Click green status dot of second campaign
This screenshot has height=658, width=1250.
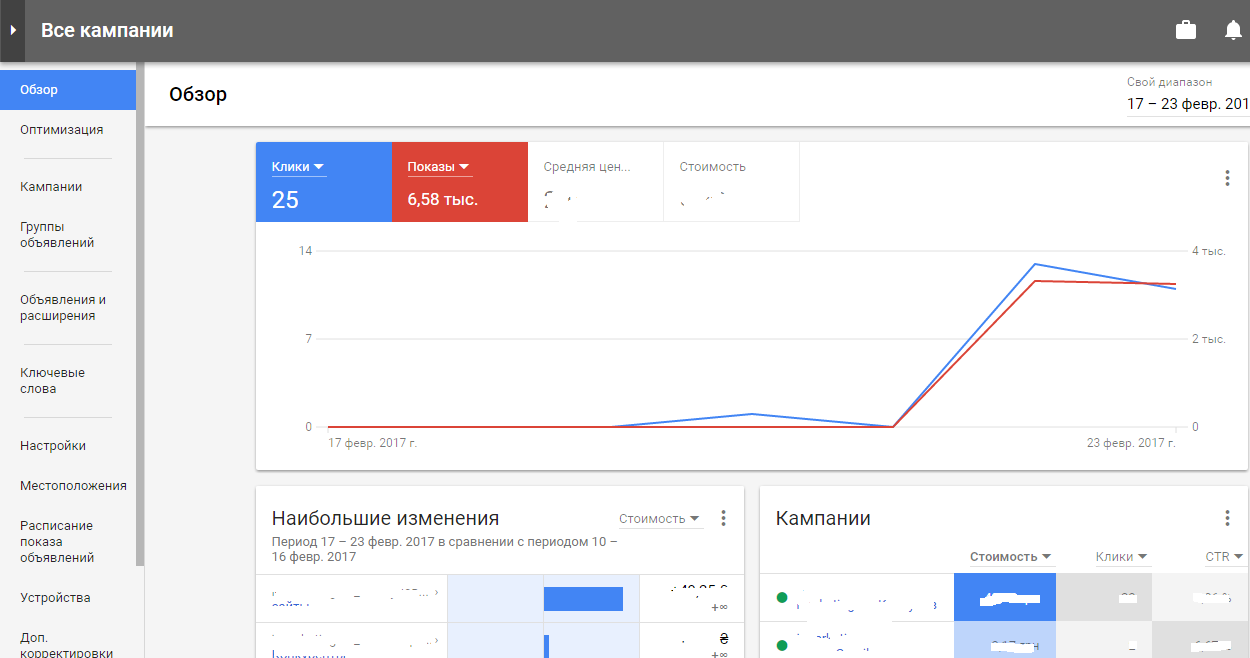[782, 644]
